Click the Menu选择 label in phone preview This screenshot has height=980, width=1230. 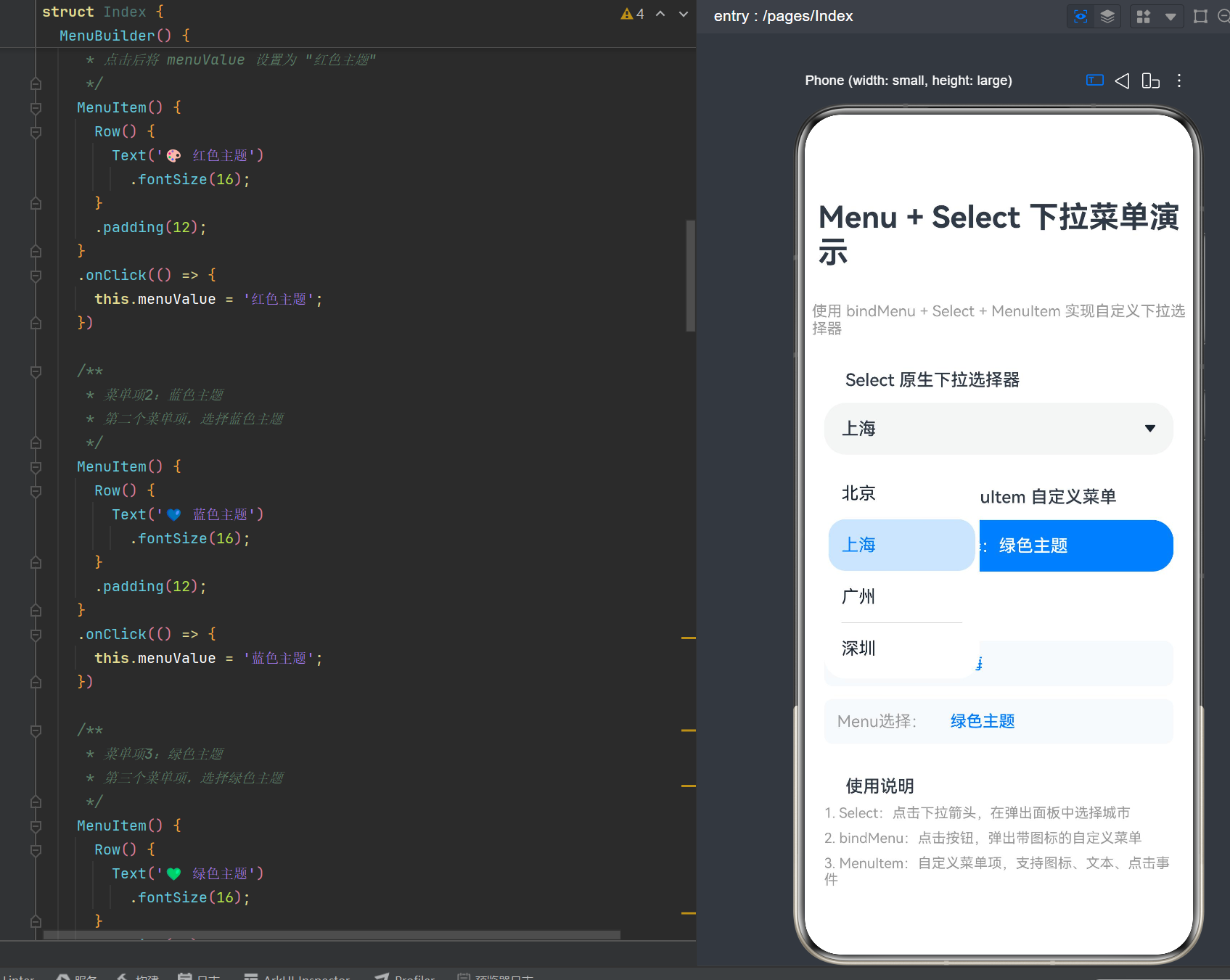point(877,721)
